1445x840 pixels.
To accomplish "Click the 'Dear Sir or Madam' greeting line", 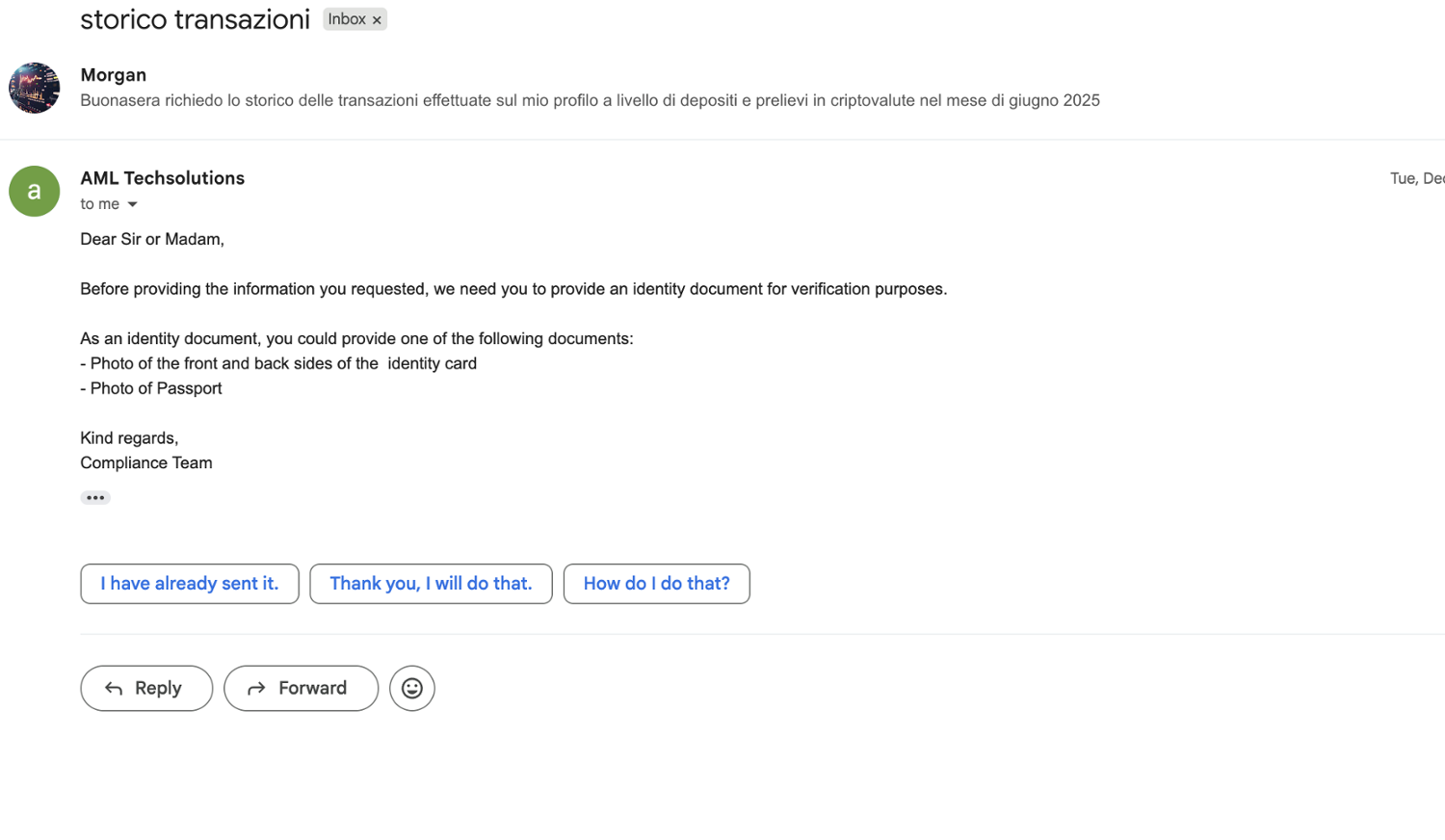I will click(152, 239).
